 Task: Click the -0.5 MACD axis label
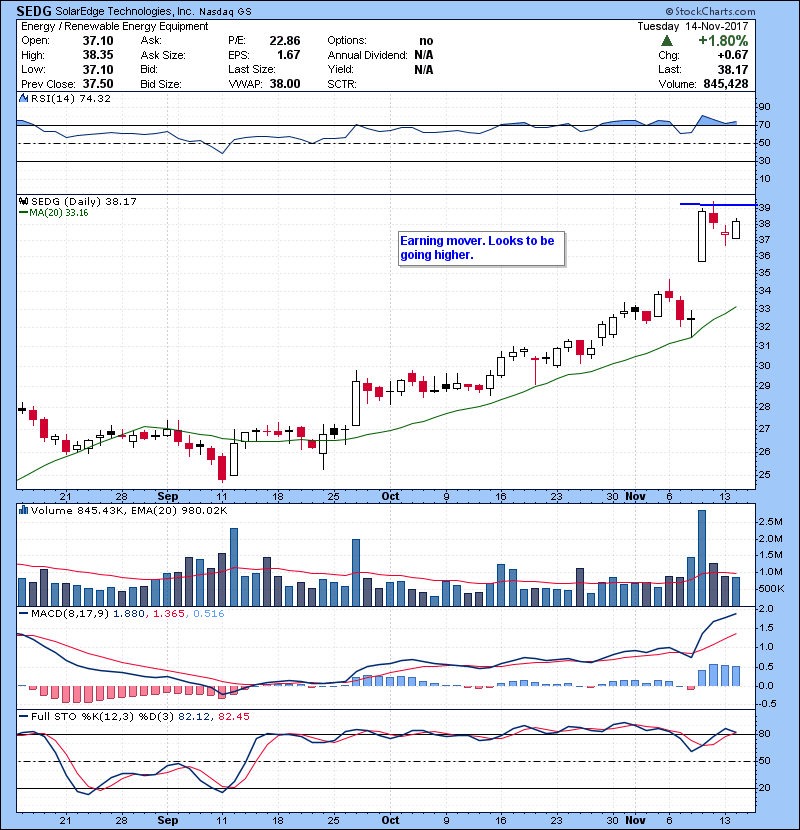[767, 703]
